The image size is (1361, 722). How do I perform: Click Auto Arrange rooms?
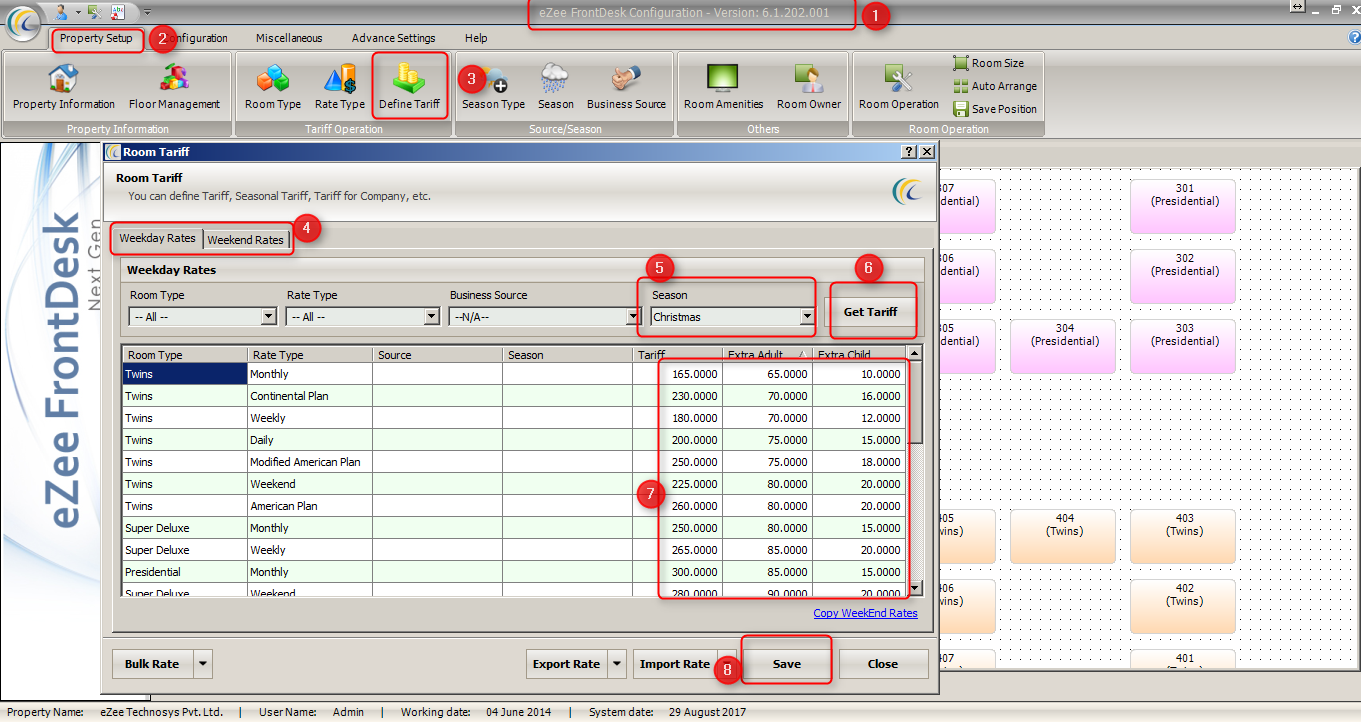(x=995, y=86)
